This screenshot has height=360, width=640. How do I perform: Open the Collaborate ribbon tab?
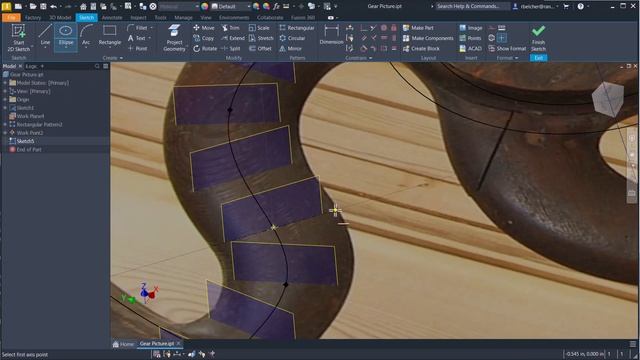coord(270,18)
